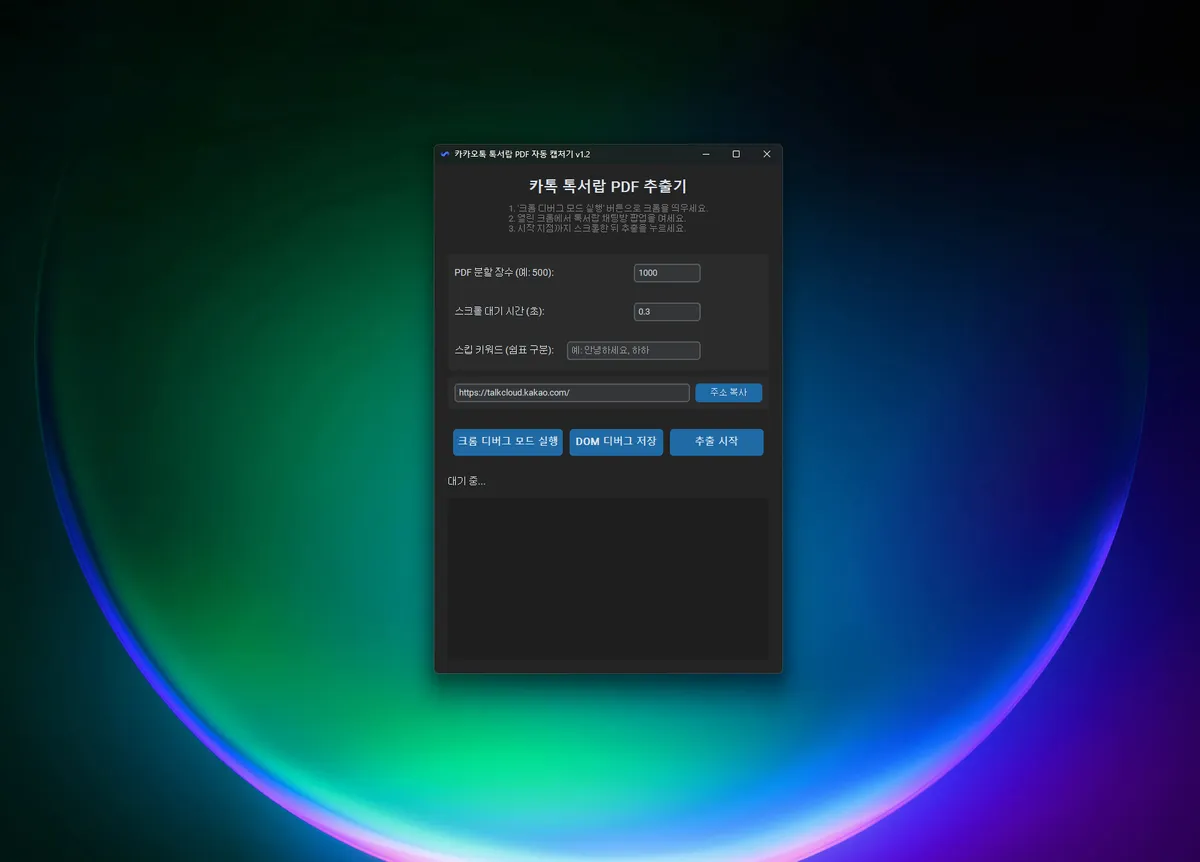Copy the address with '주소 복사' button

[x=729, y=393]
